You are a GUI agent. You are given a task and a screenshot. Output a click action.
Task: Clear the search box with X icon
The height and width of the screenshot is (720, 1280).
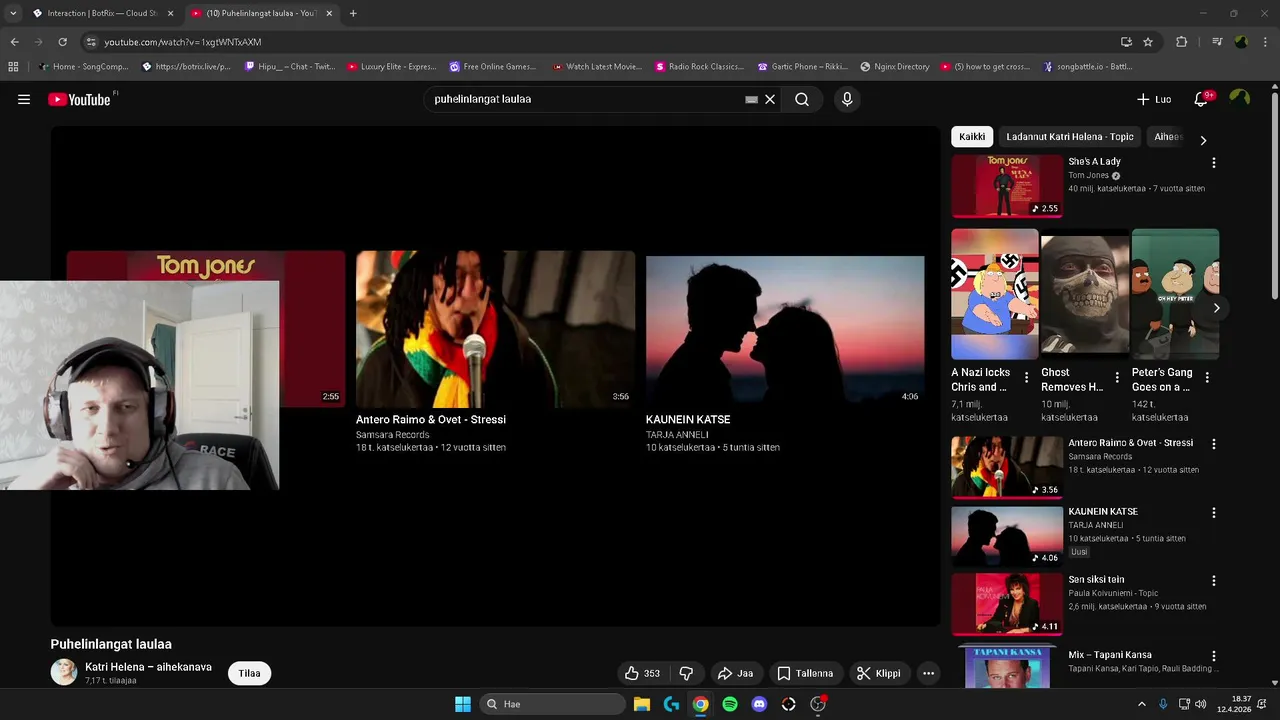[x=770, y=99]
